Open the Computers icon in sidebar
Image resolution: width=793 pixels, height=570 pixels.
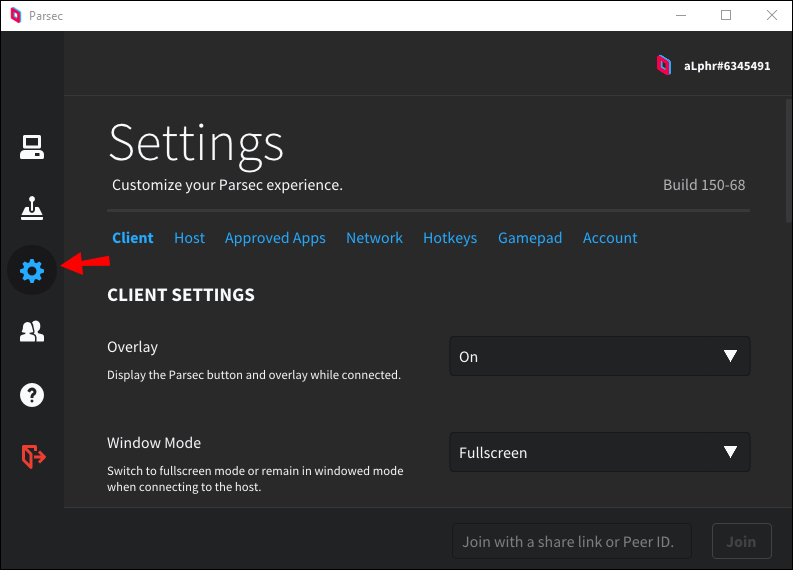(32, 148)
